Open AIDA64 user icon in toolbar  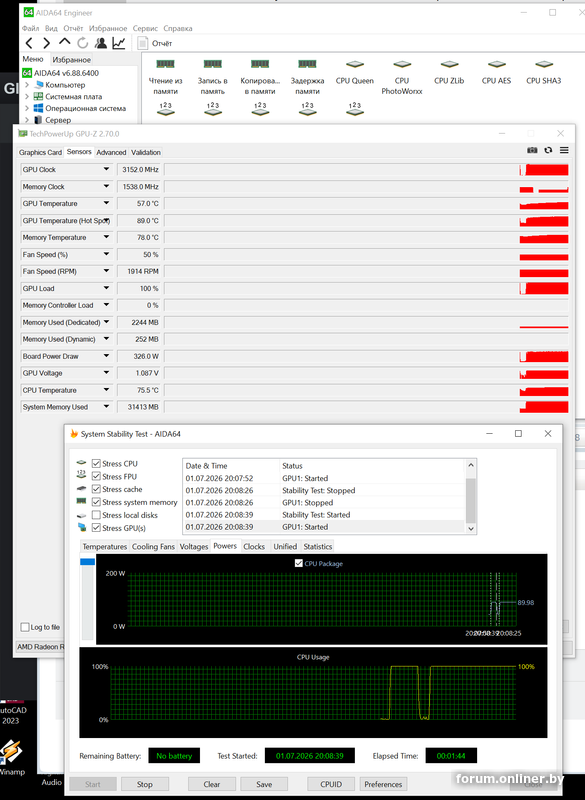point(100,43)
